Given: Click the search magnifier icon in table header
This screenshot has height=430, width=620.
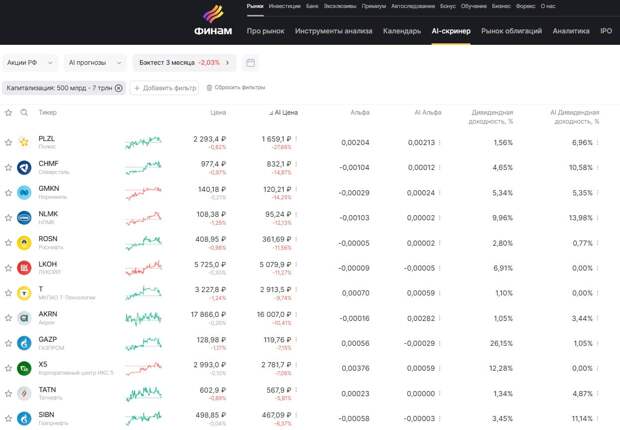Looking at the screenshot, I should [24, 113].
